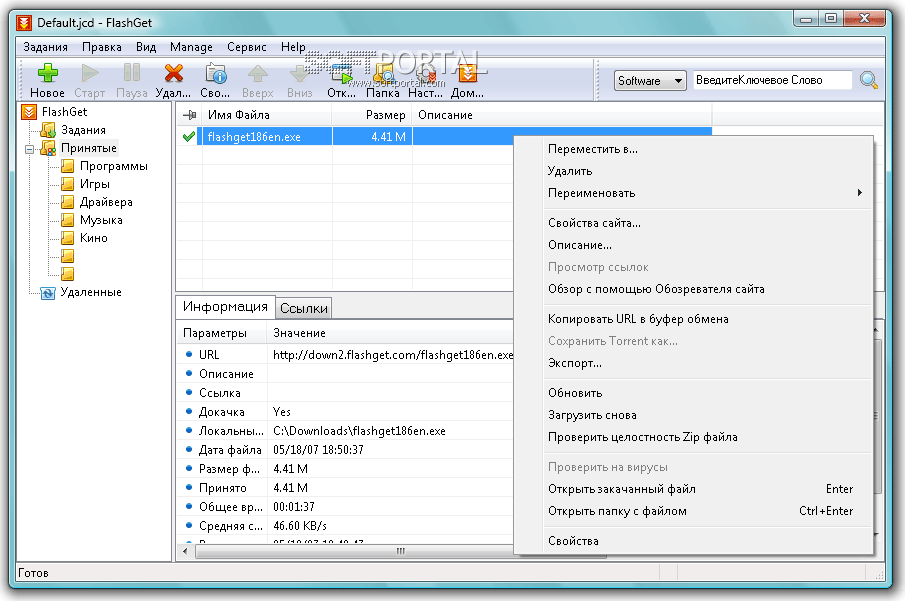Click the green plus Новое toolbar icon

(x=47, y=73)
